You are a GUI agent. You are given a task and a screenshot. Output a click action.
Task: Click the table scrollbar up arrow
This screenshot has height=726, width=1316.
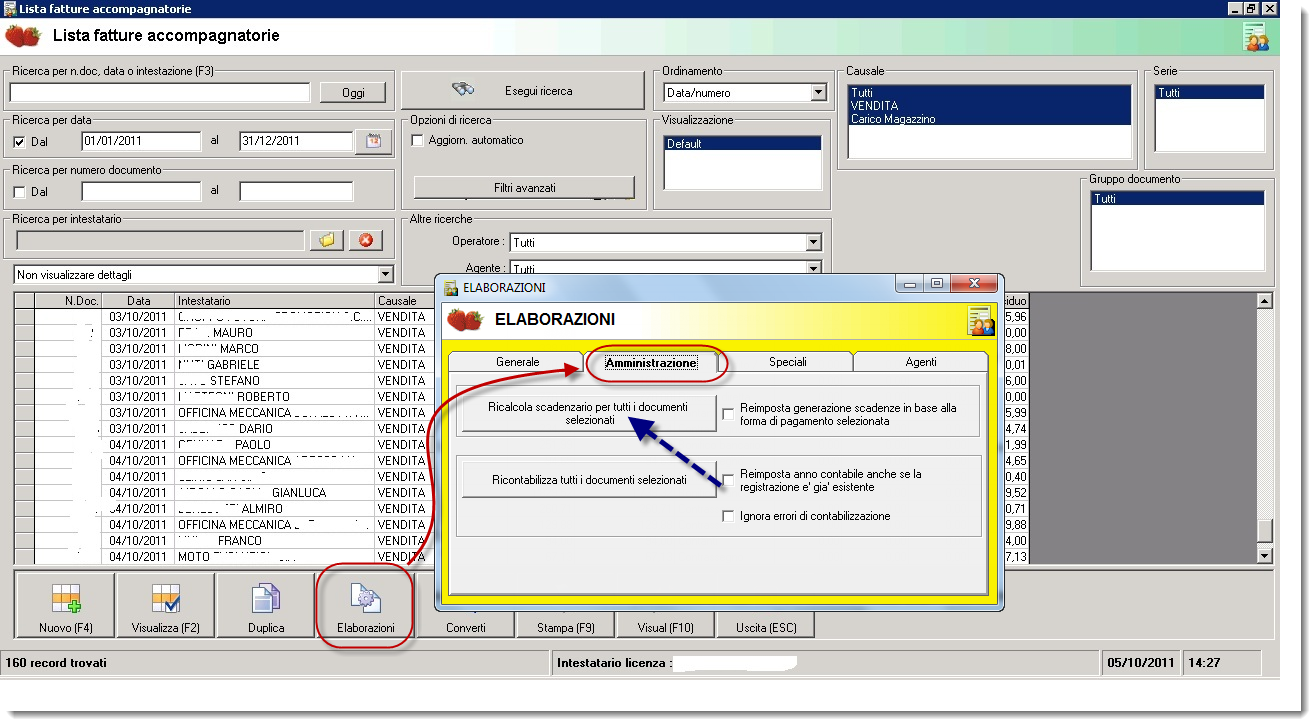(x=1265, y=301)
